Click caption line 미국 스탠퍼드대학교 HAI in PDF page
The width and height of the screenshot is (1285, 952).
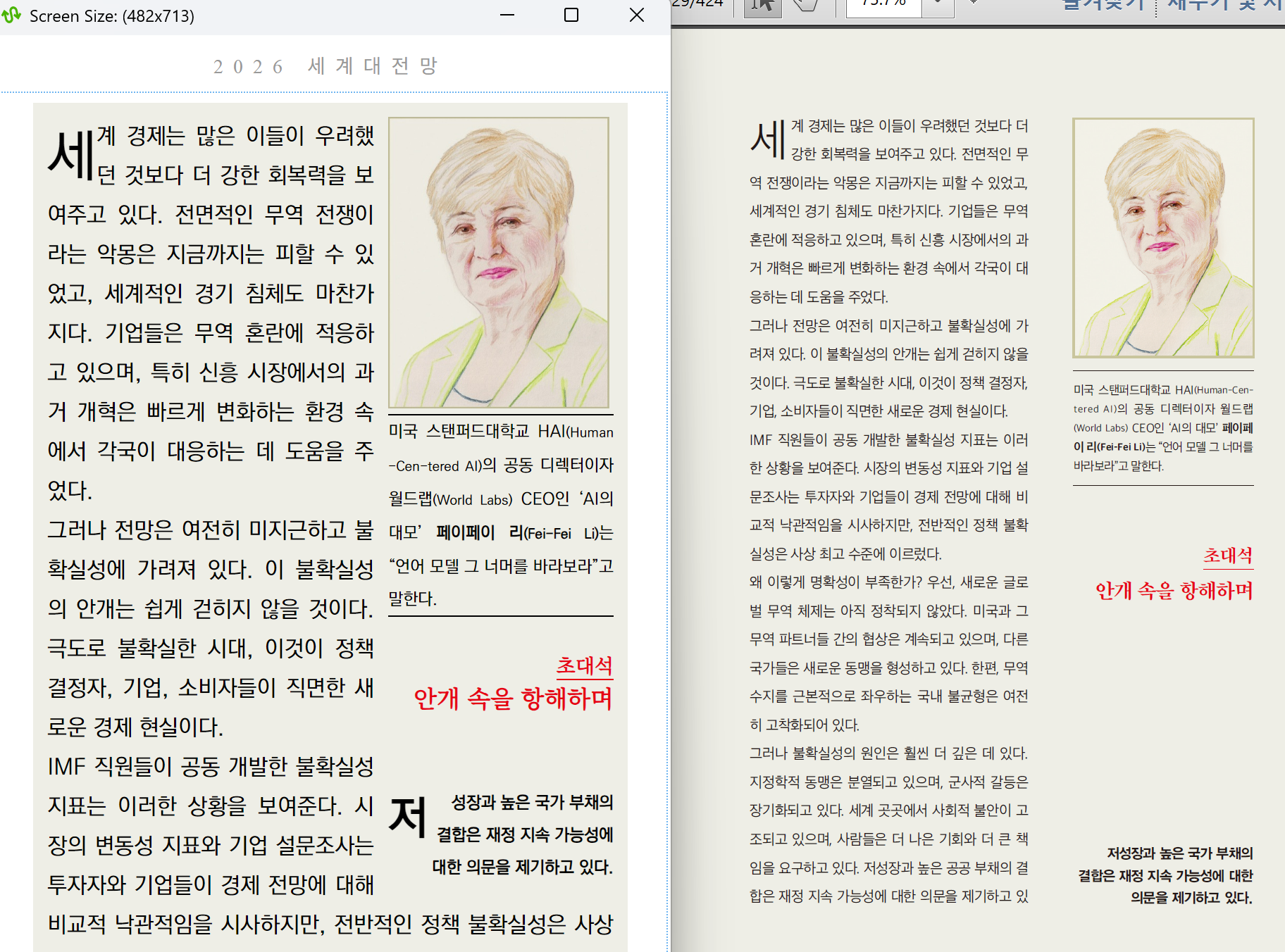pos(1163,390)
